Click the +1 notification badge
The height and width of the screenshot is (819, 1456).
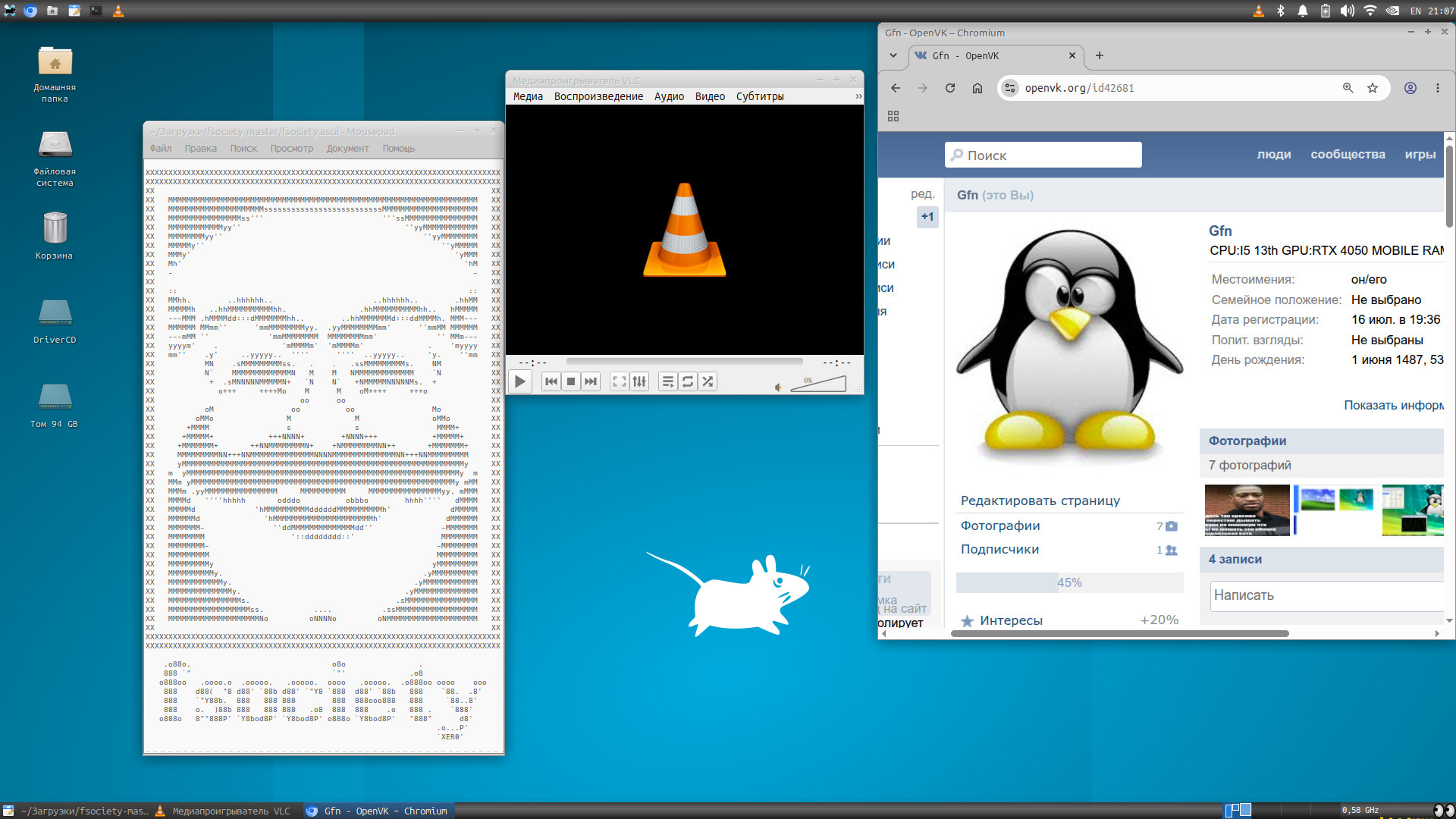[x=927, y=217]
